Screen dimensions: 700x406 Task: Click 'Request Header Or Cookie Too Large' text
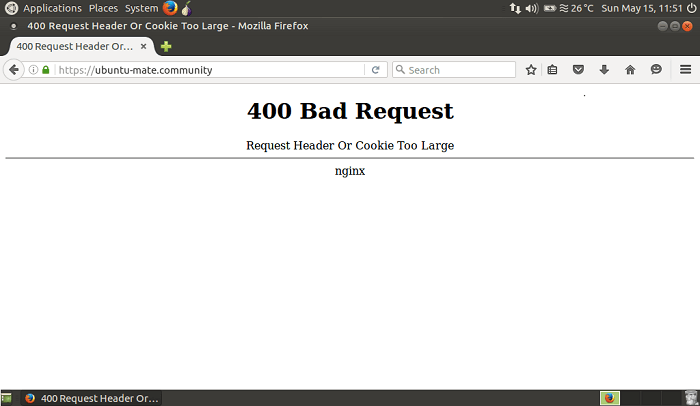pos(350,146)
